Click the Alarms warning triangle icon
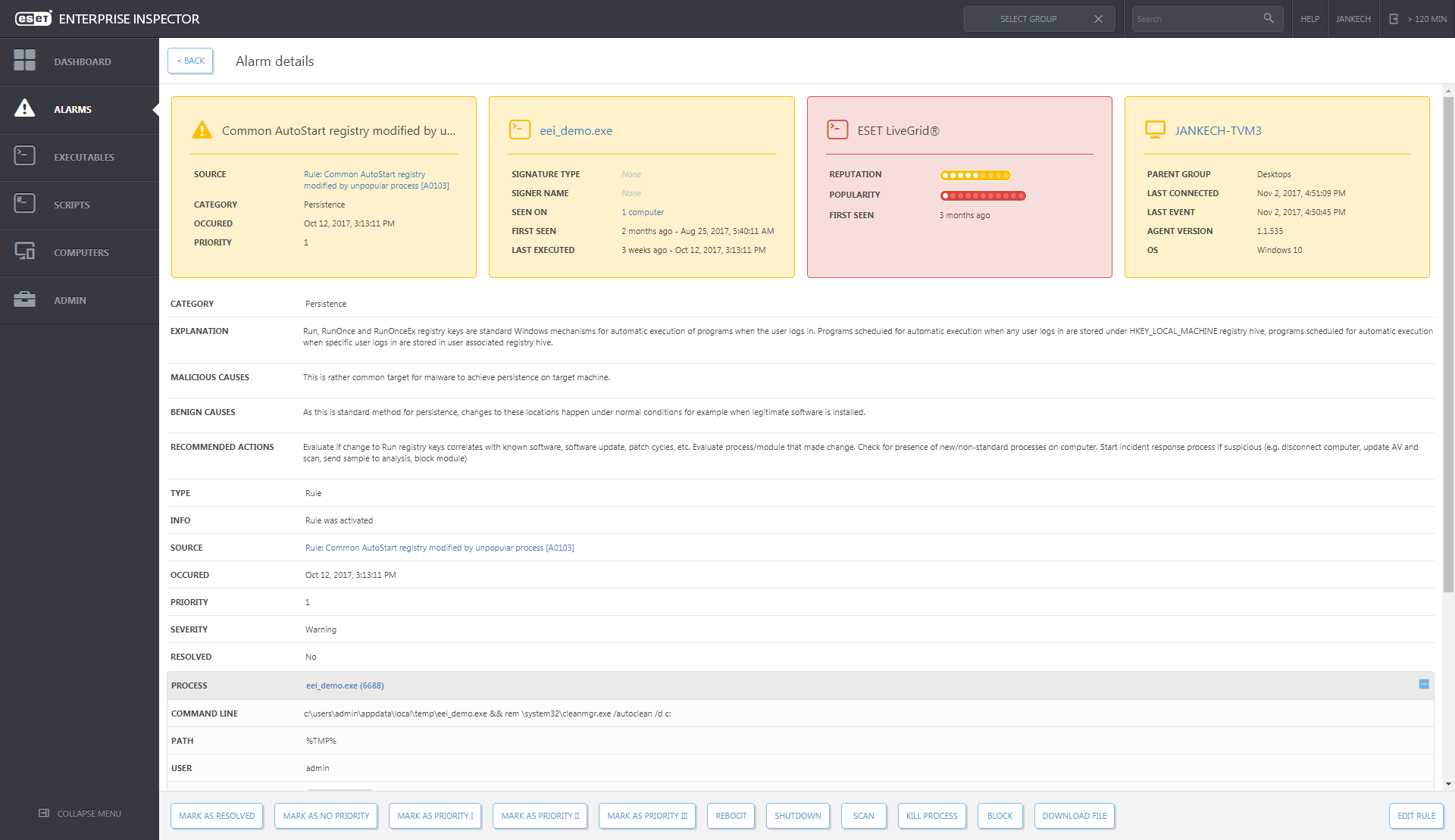This screenshot has height=840, width=1455. coord(25,108)
